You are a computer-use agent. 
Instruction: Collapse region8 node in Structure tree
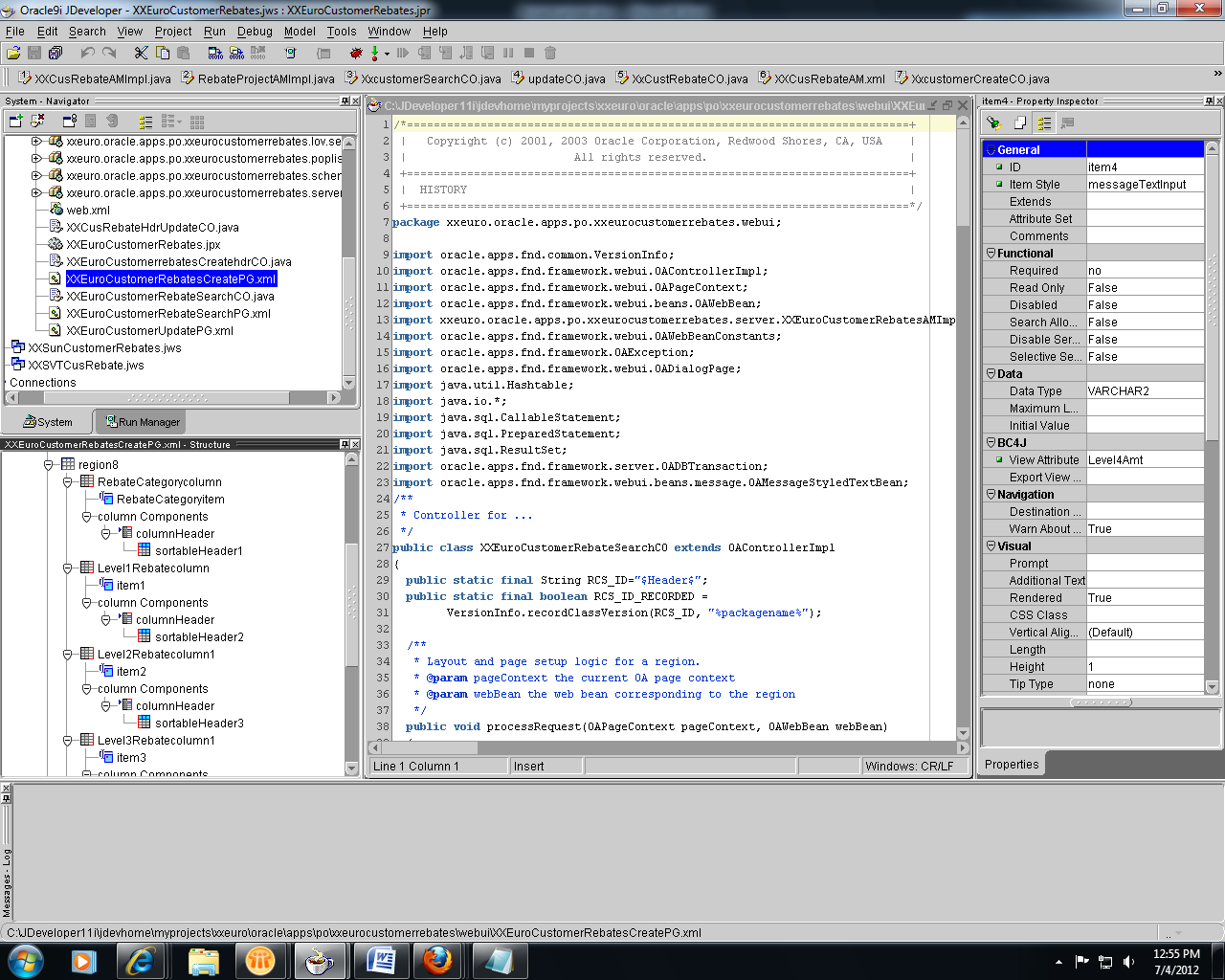[49, 464]
